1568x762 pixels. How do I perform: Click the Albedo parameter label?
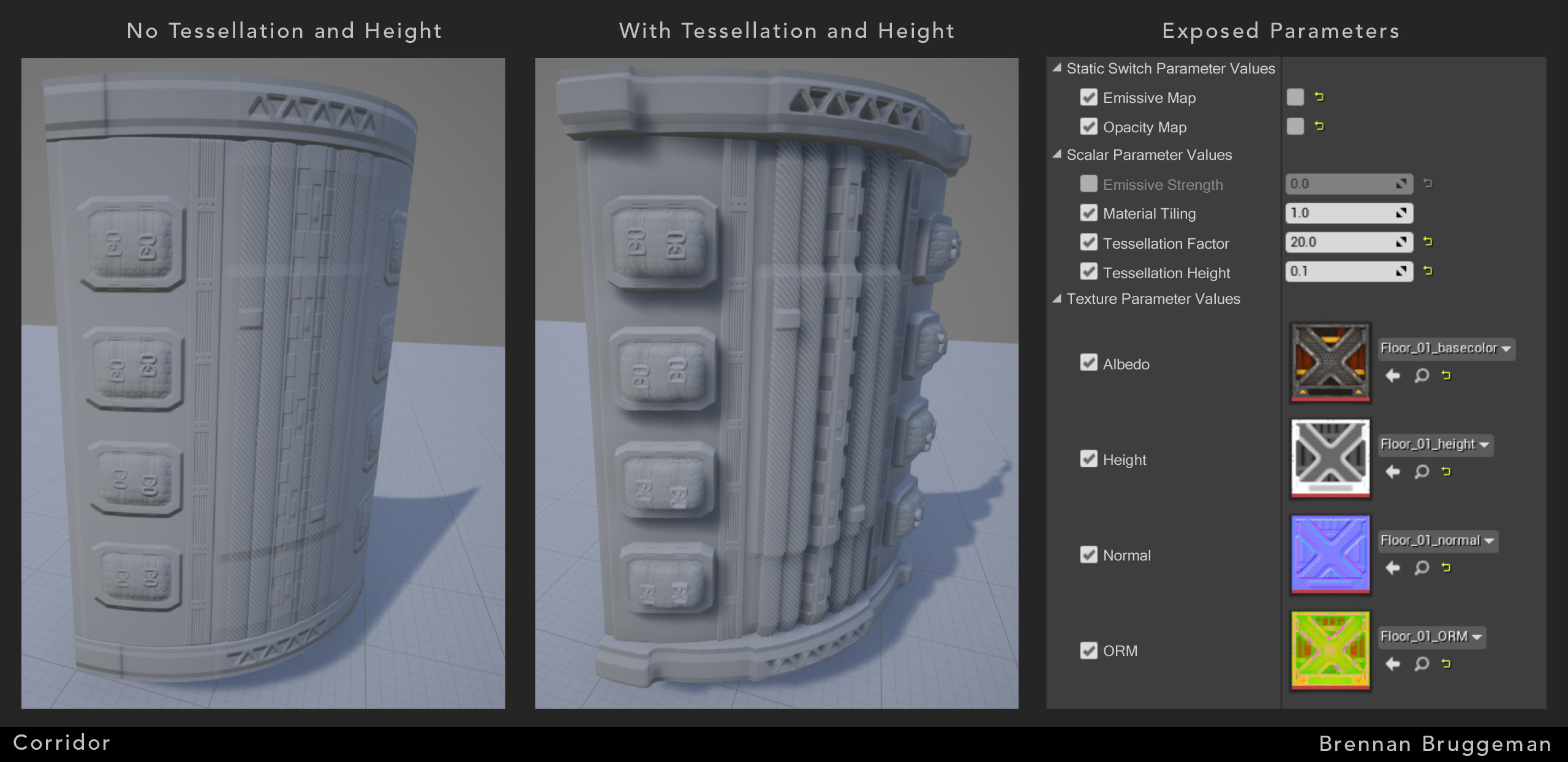(1126, 364)
